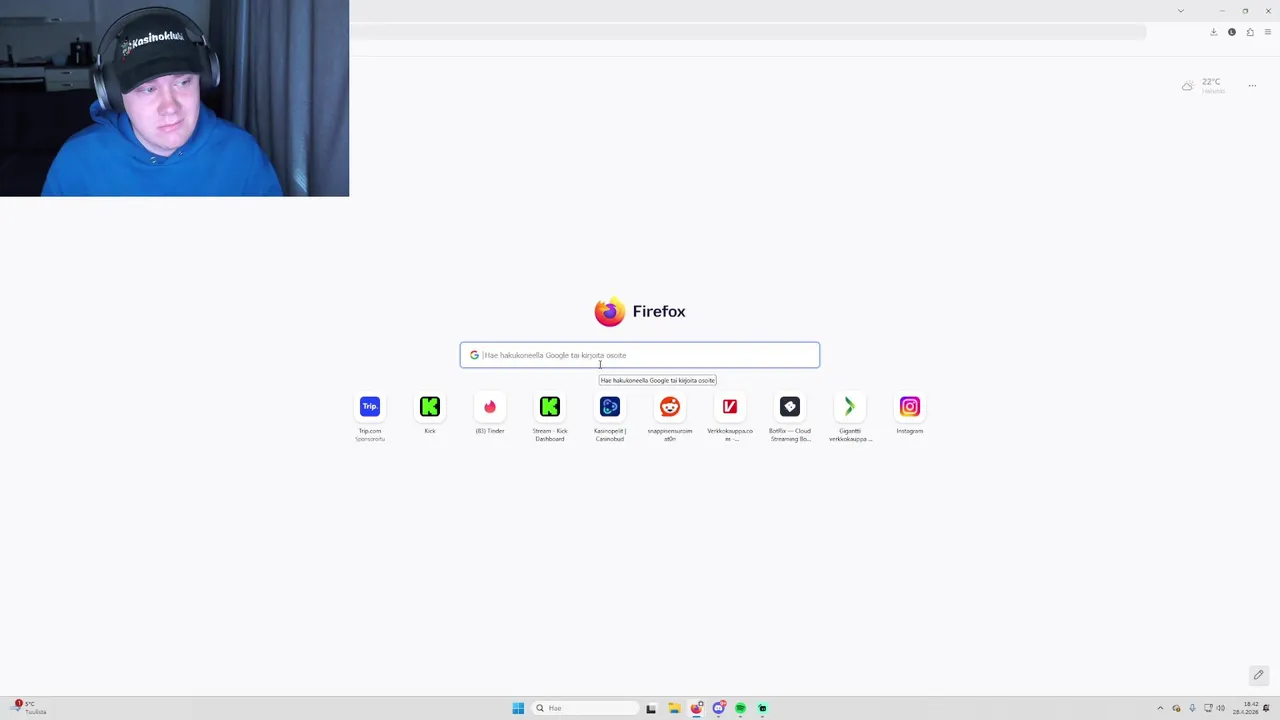The width and height of the screenshot is (1280, 720).
Task: Show hidden system tray icons
Action: coord(1160,708)
